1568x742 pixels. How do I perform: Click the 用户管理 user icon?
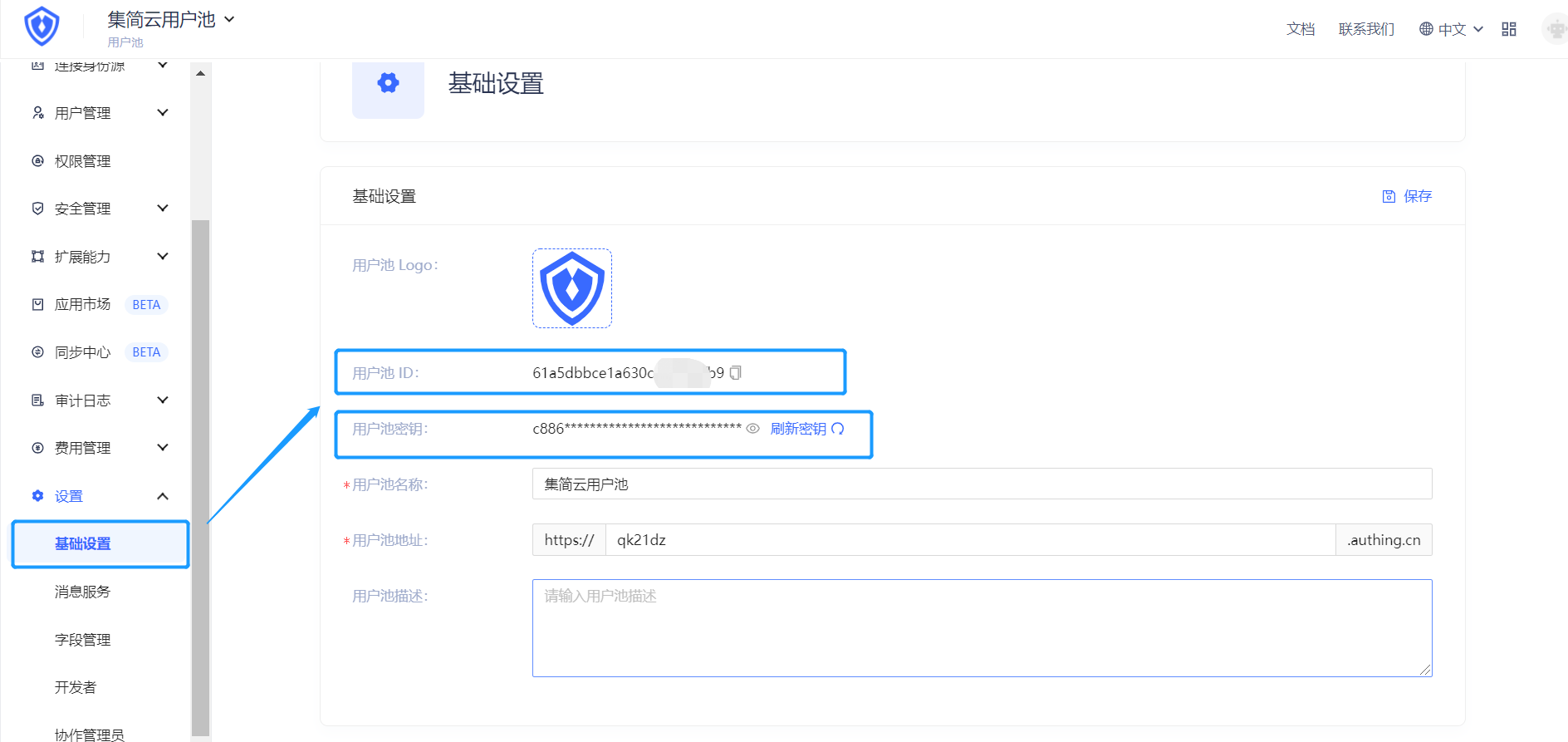[x=37, y=113]
